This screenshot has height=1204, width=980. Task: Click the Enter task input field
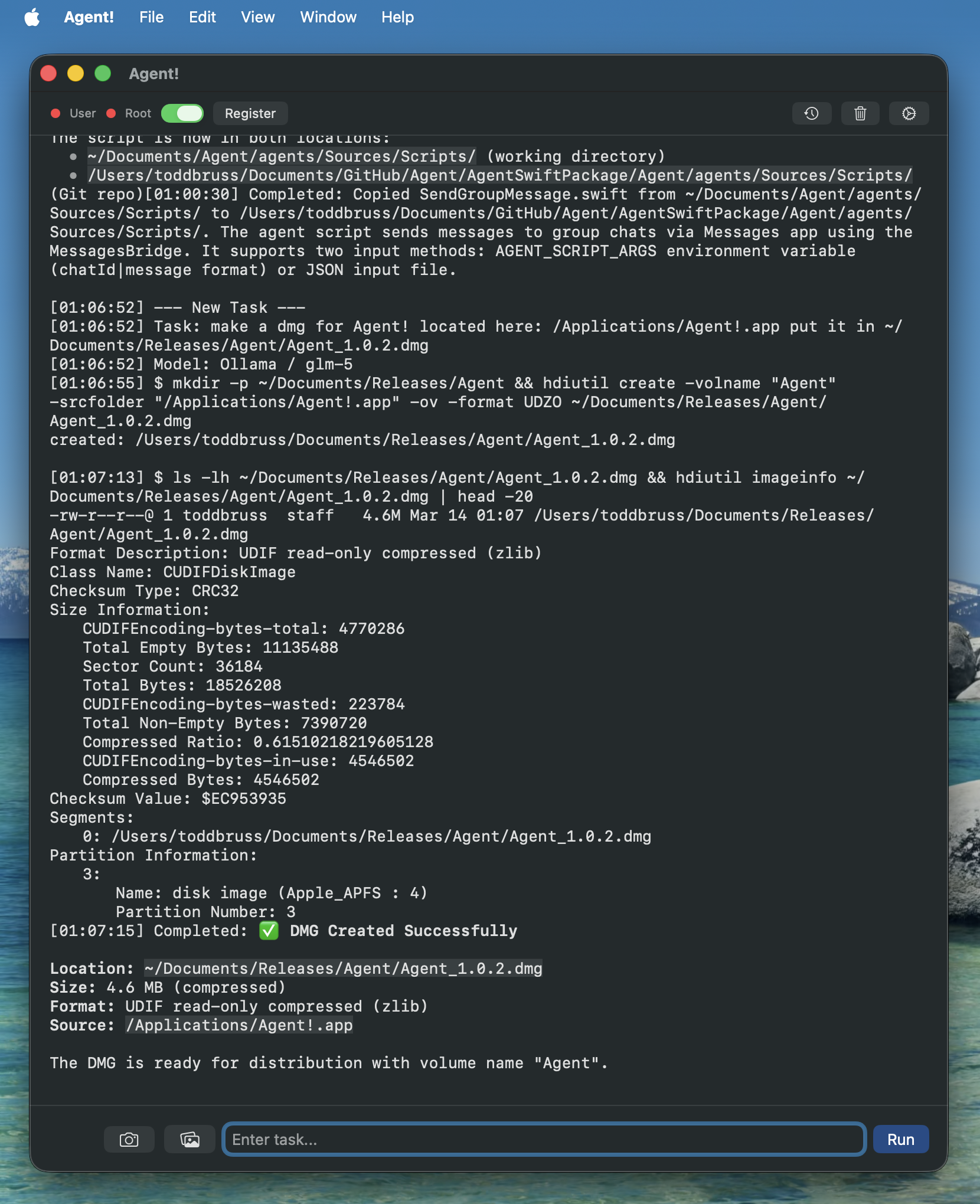coord(543,1139)
